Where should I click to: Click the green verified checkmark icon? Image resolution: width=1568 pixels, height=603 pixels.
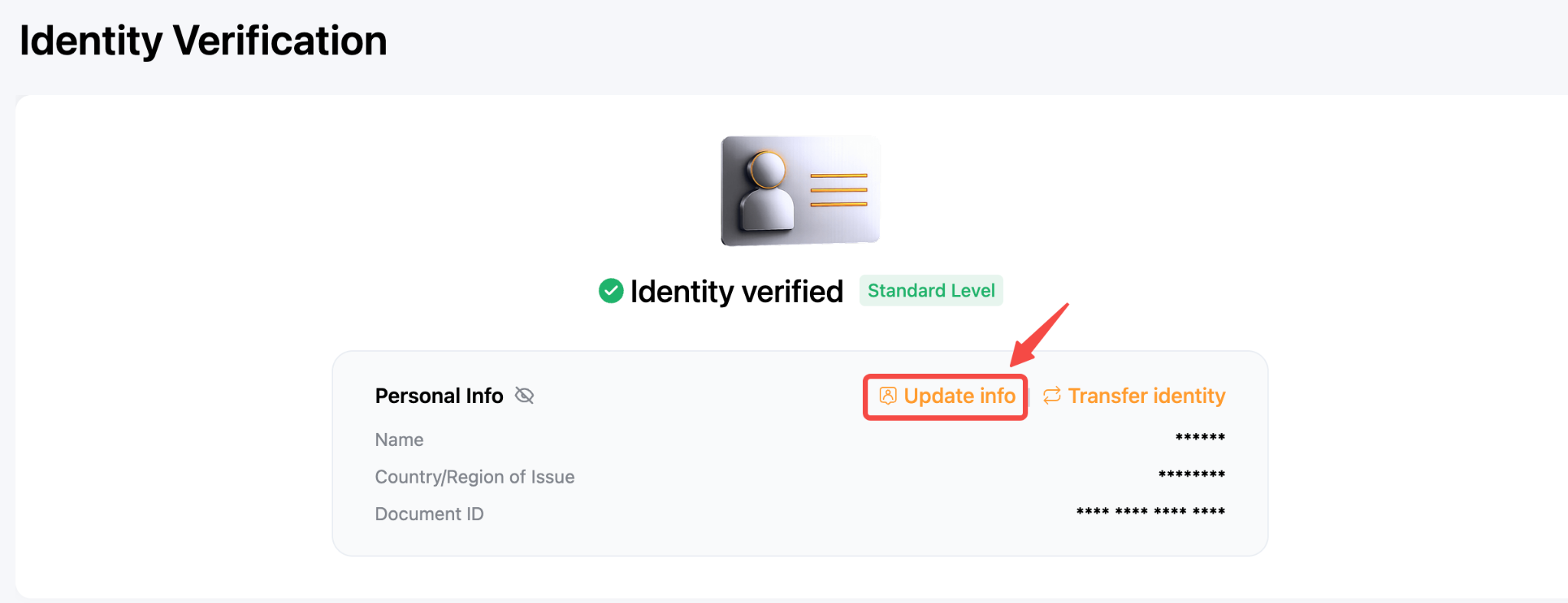click(x=611, y=291)
